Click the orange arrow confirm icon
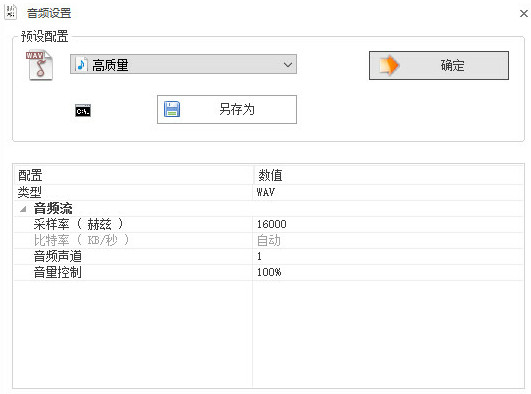This screenshot has width=531, height=394. tap(389, 65)
